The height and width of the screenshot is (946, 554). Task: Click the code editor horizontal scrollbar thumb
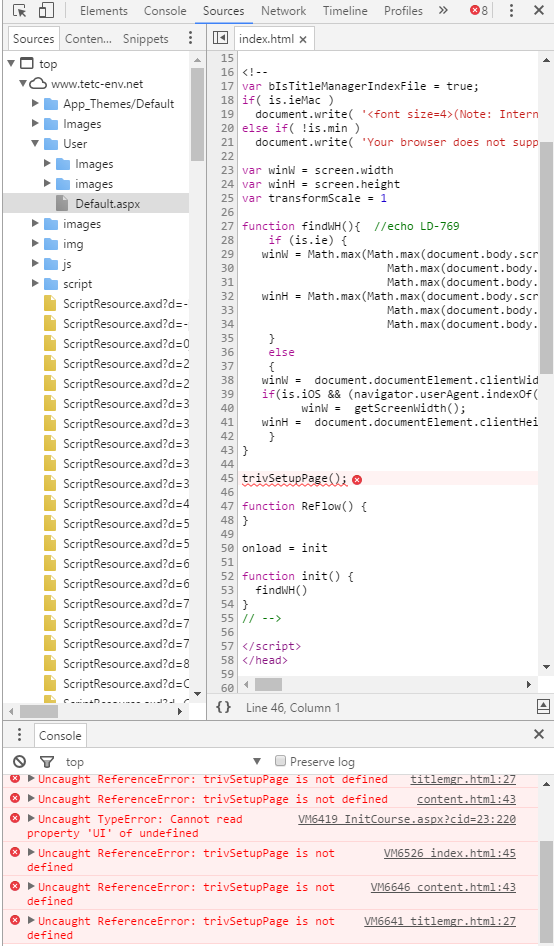coord(268,684)
